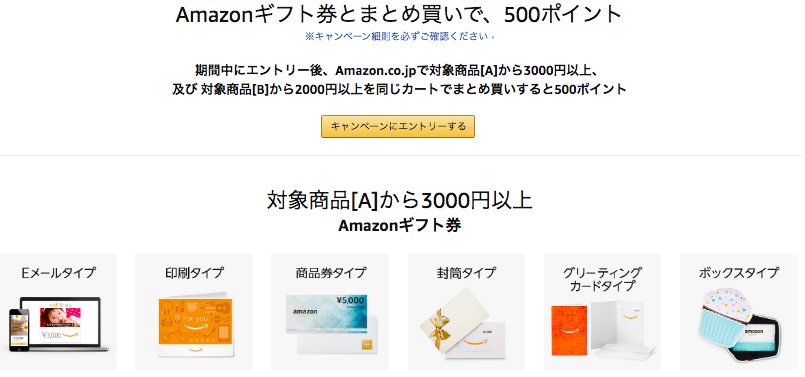Choose the グリーティングカードタイプ label
The image size is (805, 377).
pyautogui.click(x=602, y=279)
